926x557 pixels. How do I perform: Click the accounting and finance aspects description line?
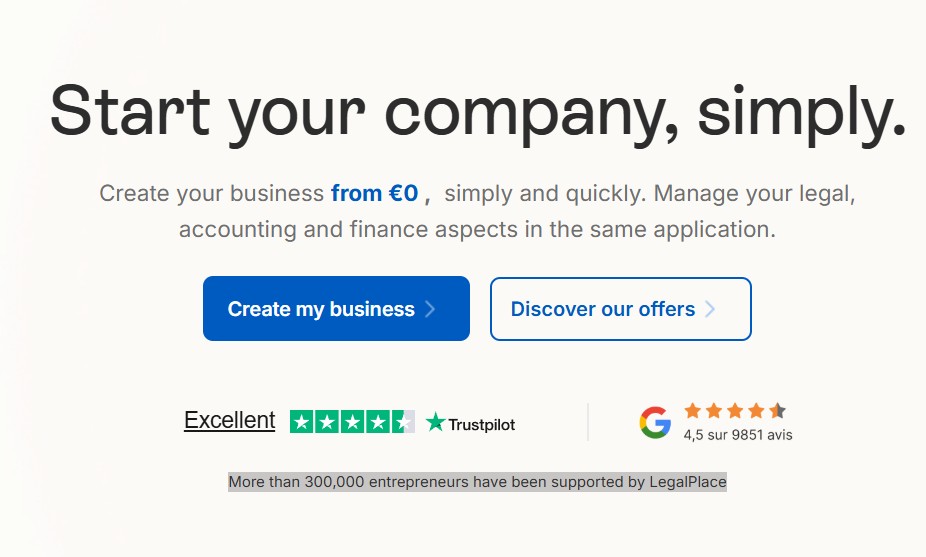click(x=477, y=229)
